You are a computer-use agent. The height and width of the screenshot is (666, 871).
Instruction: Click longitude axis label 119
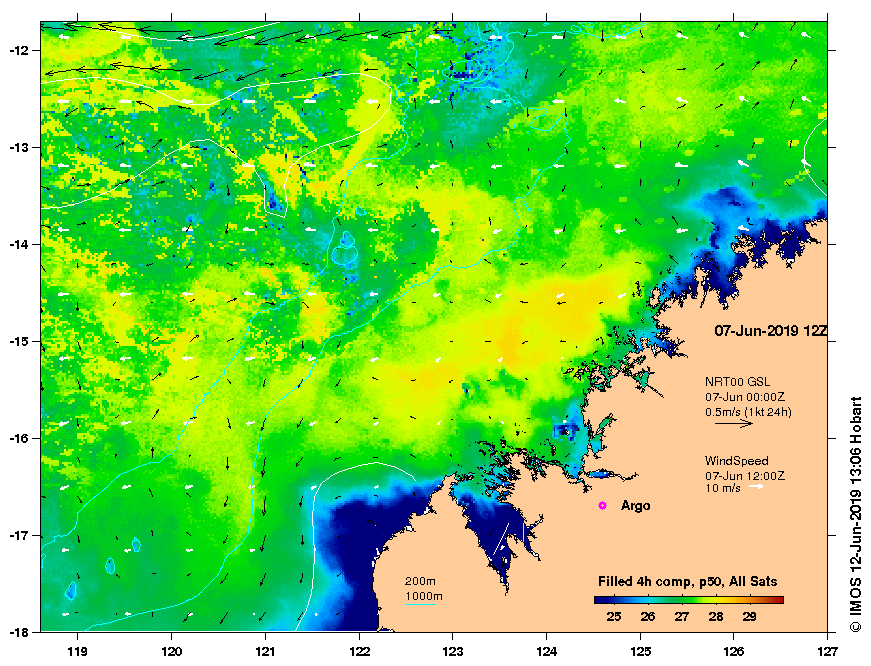[77, 651]
